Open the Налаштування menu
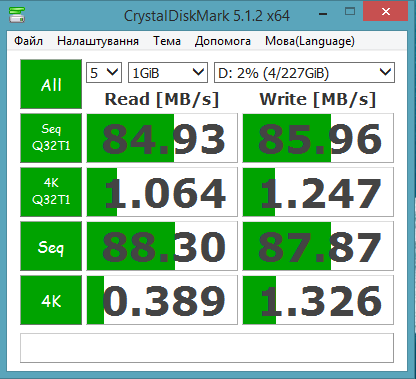Screen dimensions: 416x379 pyautogui.click(x=98, y=41)
